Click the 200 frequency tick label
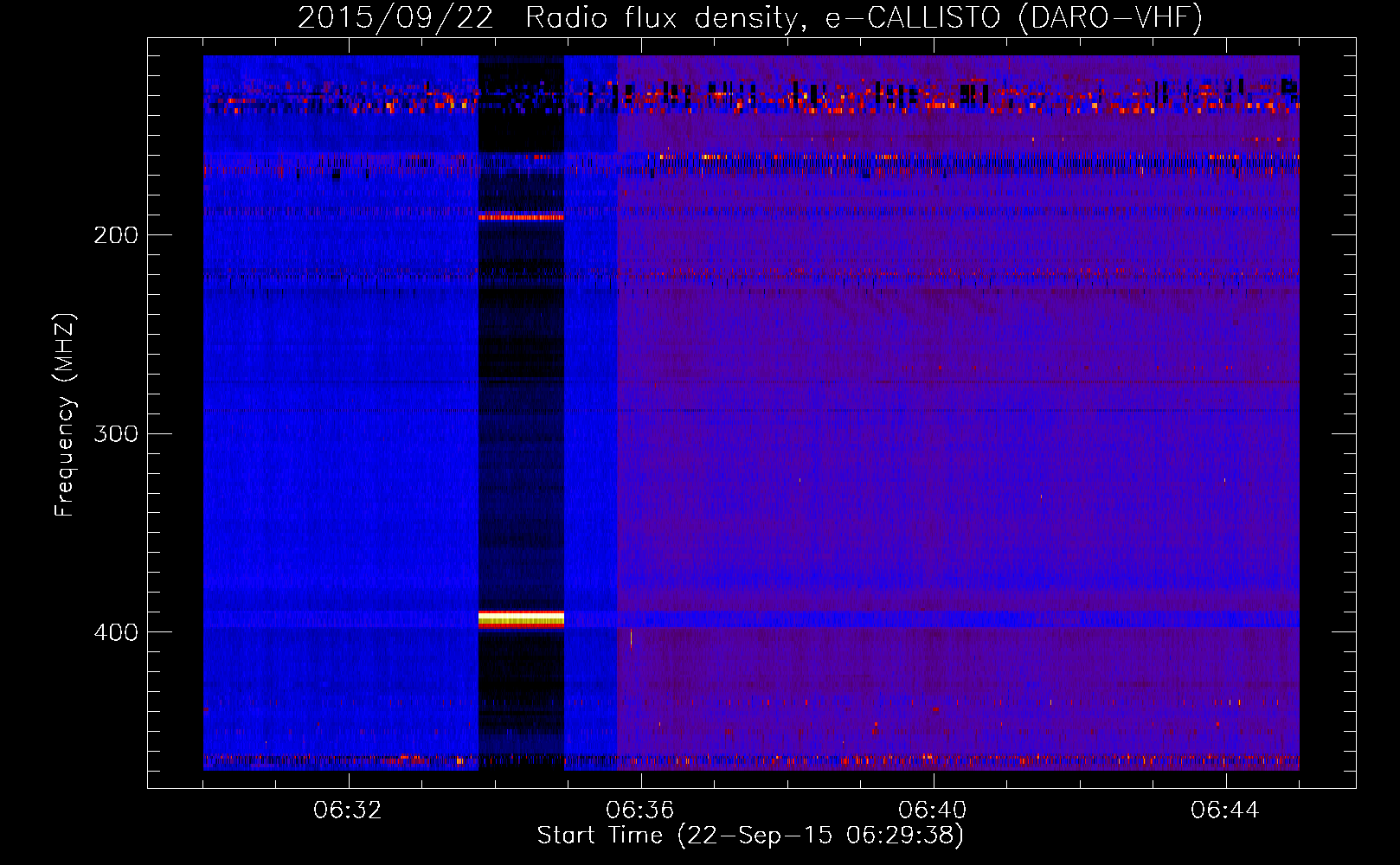The height and width of the screenshot is (865, 1400). pyautogui.click(x=115, y=235)
